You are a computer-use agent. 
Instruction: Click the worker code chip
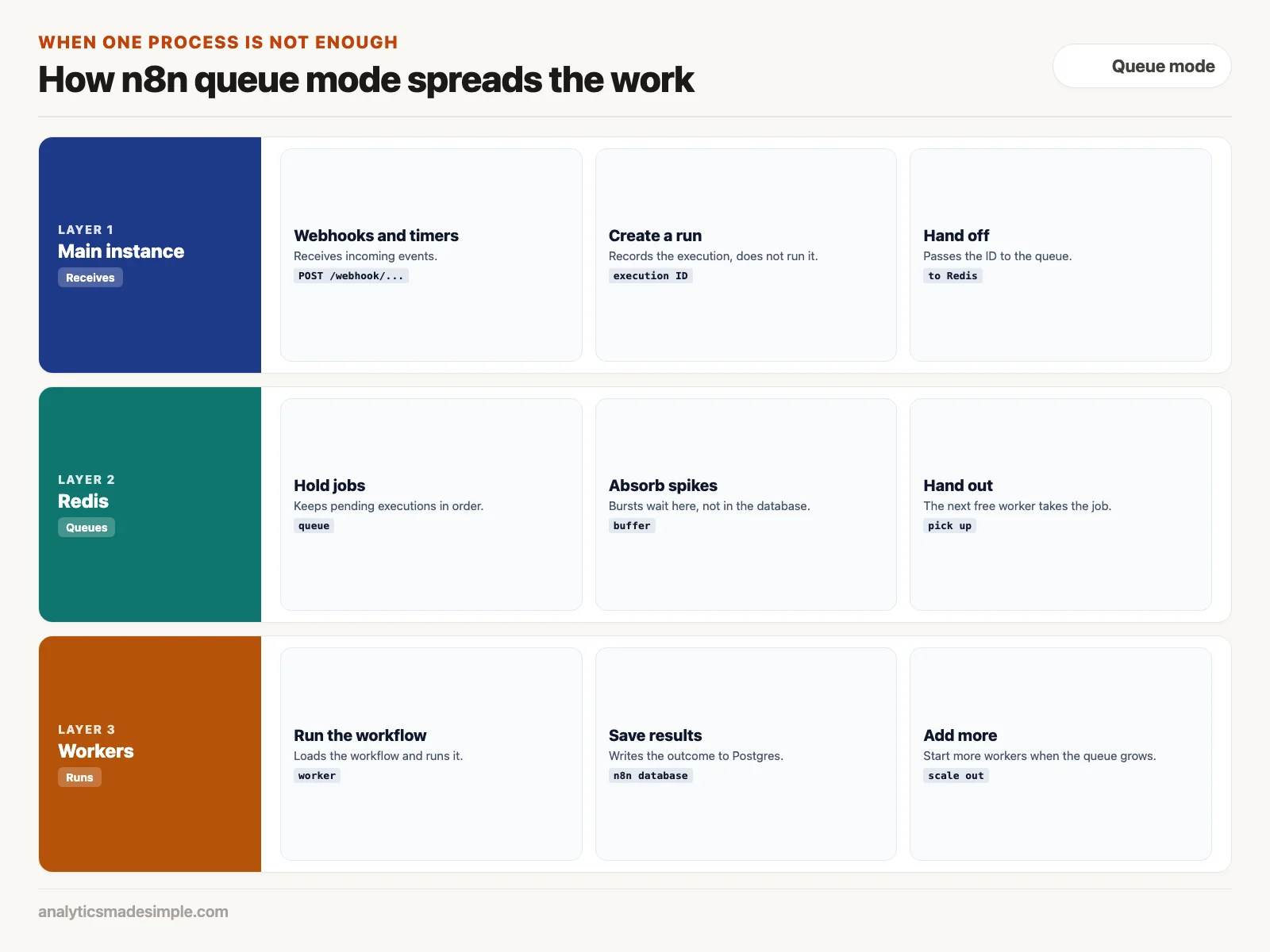coord(317,776)
